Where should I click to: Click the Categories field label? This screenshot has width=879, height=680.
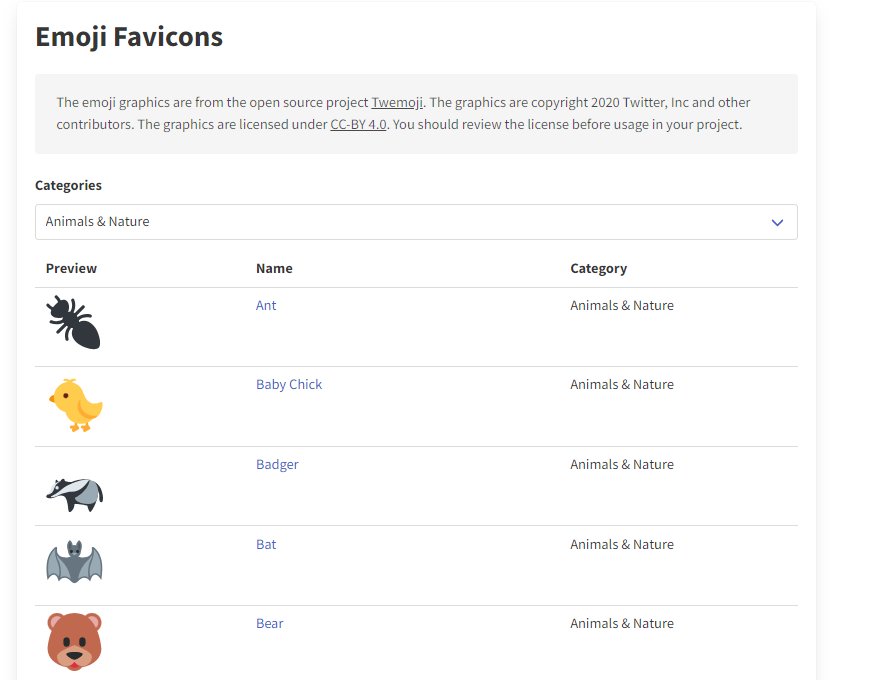pyautogui.click(x=68, y=186)
